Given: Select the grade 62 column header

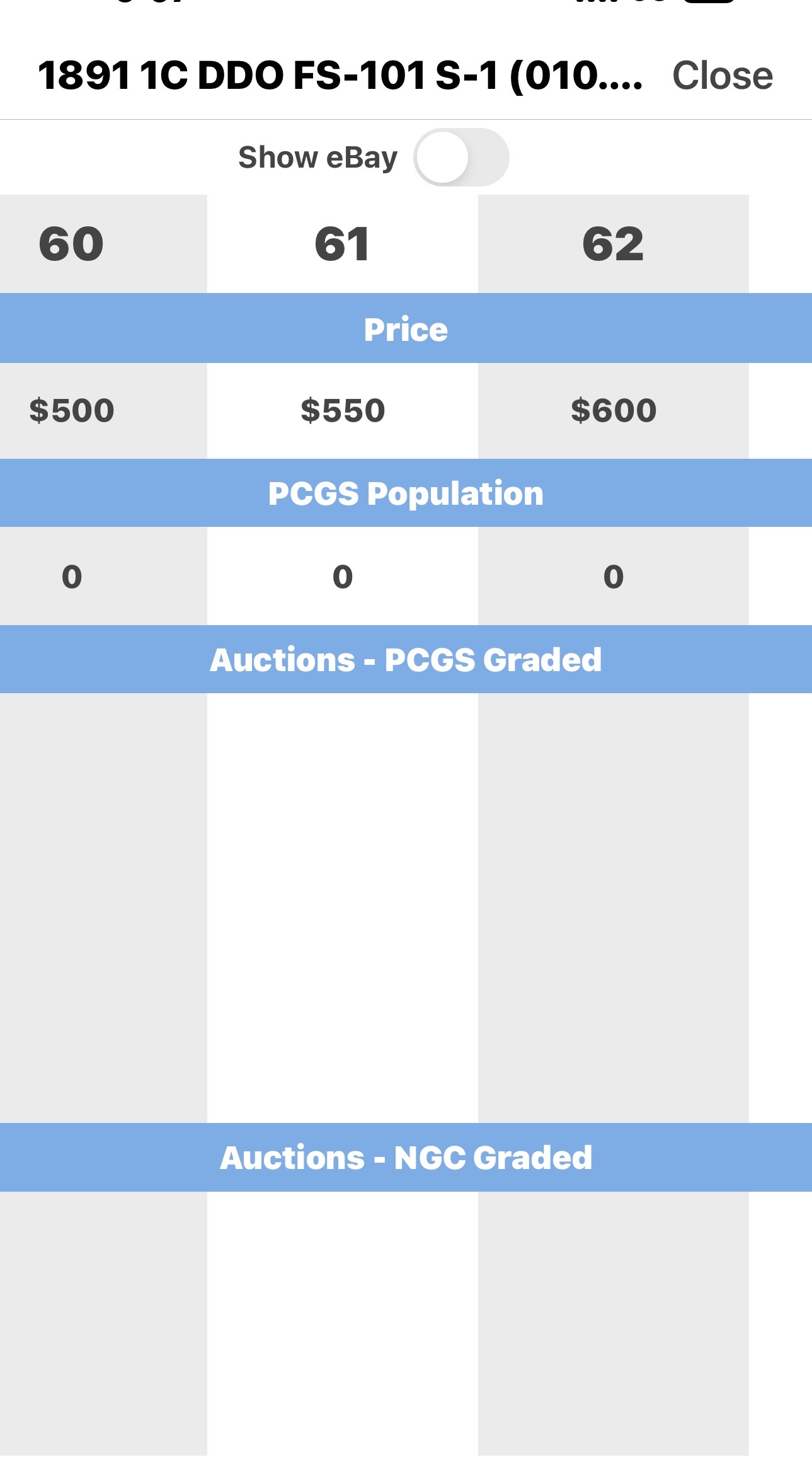Looking at the screenshot, I should click(x=614, y=244).
